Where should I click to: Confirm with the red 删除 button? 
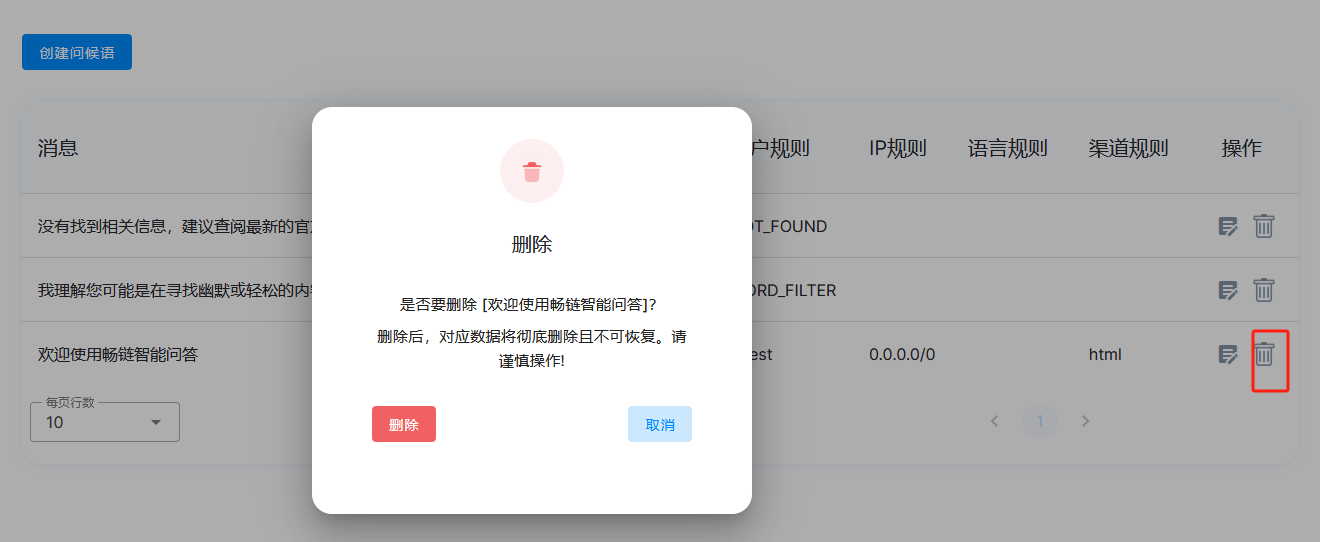[404, 424]
